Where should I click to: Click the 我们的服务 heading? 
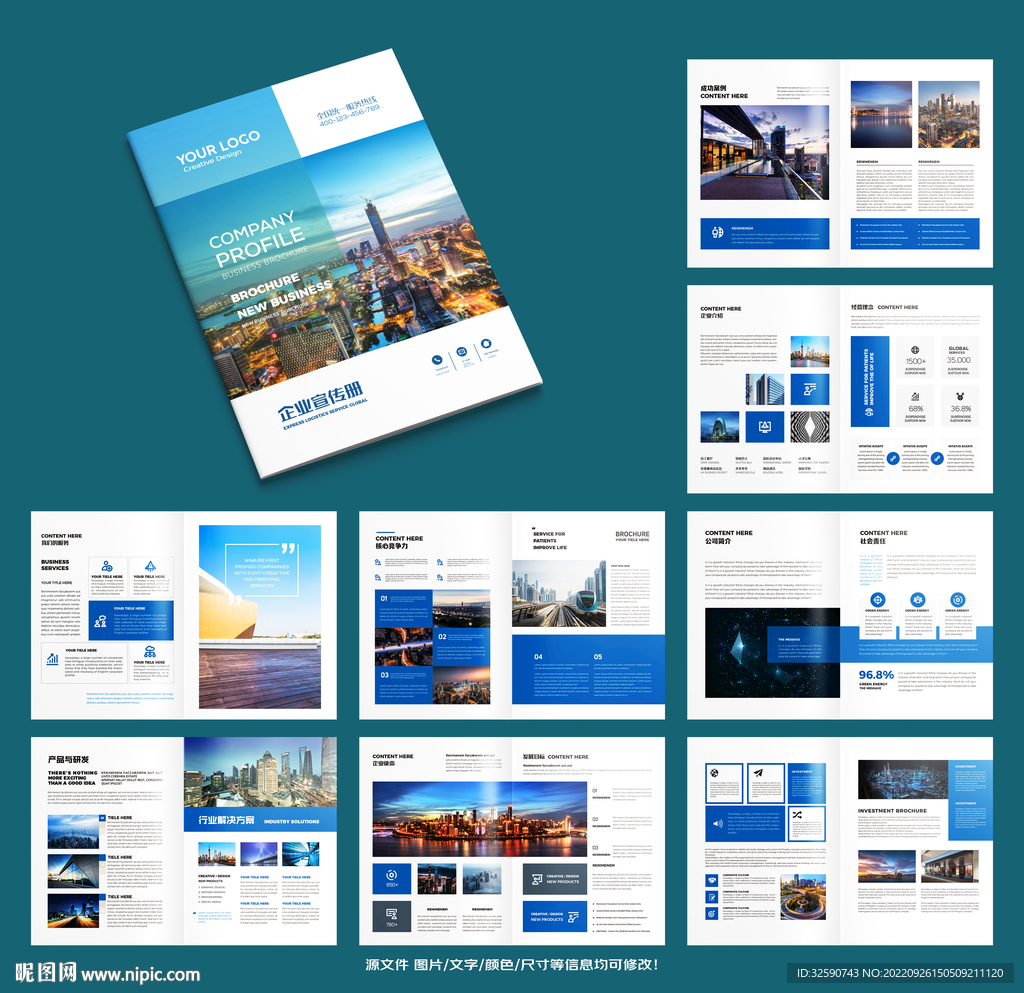[55, 543]
